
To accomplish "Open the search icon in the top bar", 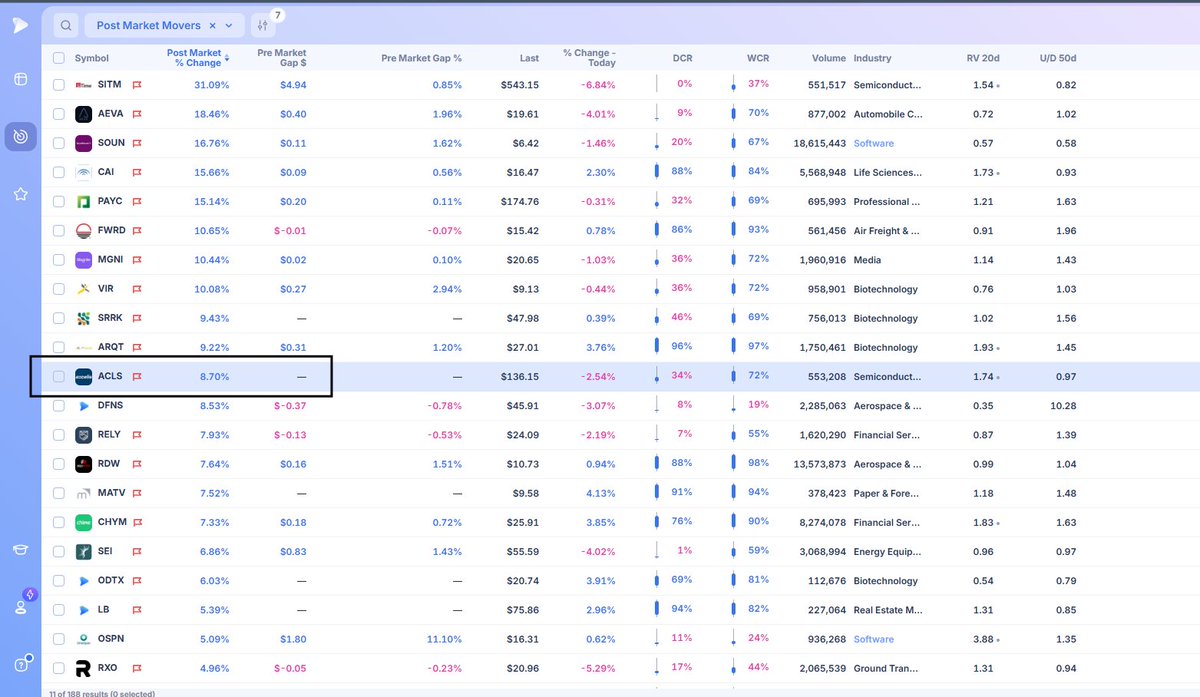I will pyautogui.click(x=65, y=25).
